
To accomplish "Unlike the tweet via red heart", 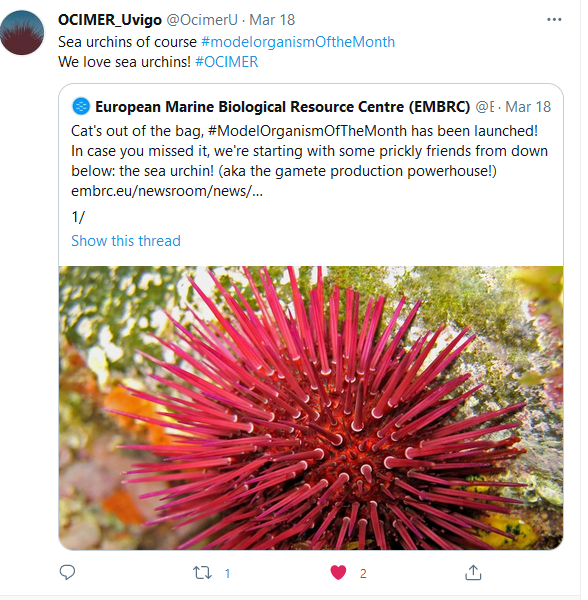I will click(338, 573).
